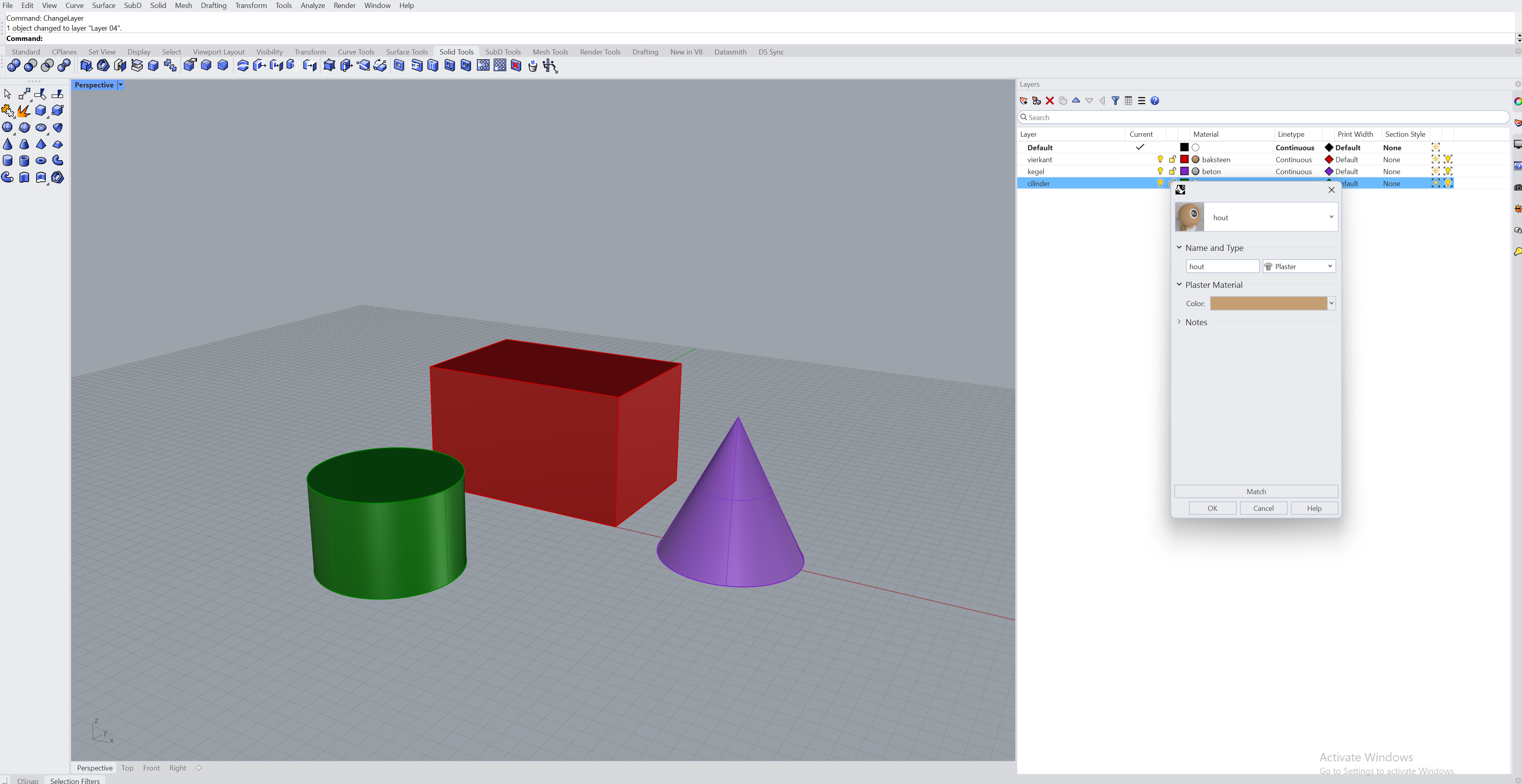Confirm with the OK button
Viewport: 1522px width, 784px height.
point(1212,508)
